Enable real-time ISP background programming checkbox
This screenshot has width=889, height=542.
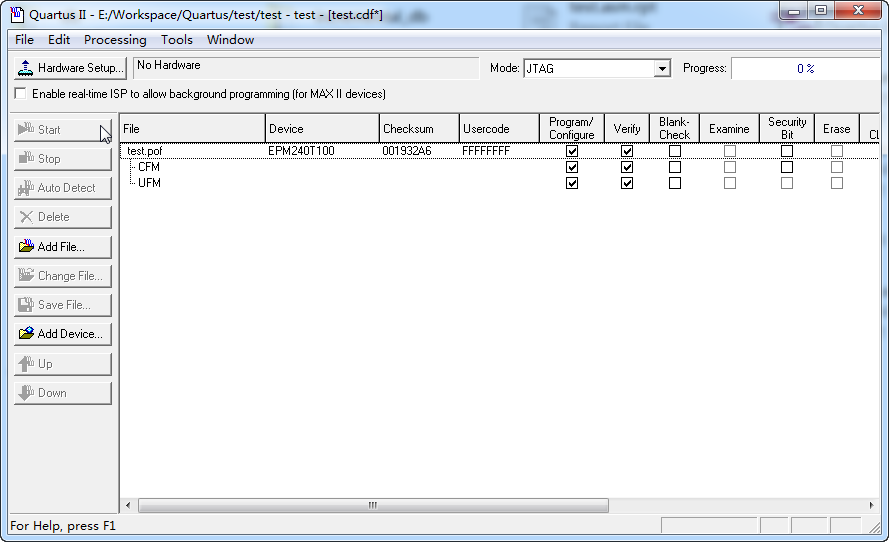pos(21,94)
